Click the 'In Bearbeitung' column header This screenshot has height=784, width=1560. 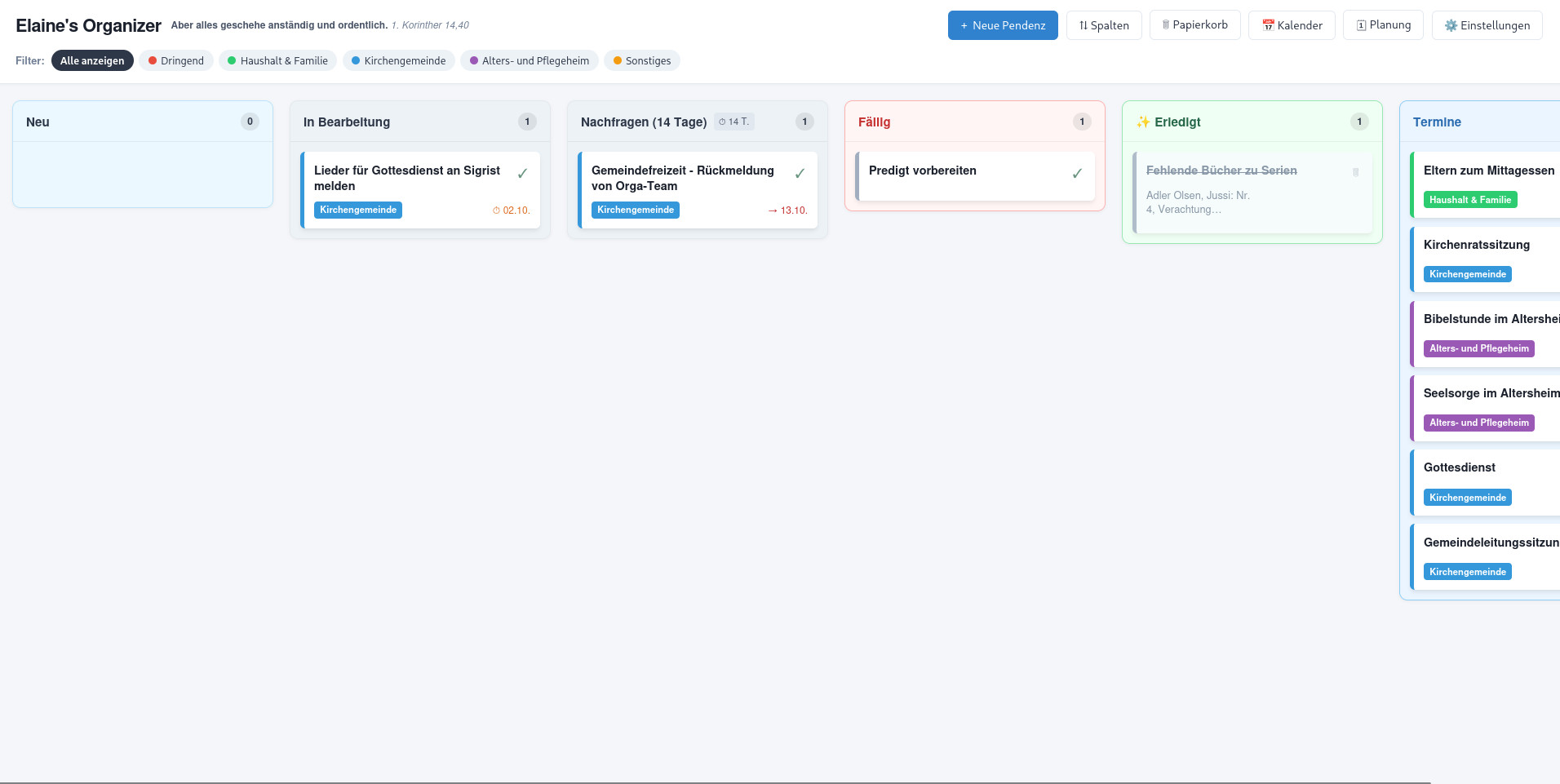(420, 122)
